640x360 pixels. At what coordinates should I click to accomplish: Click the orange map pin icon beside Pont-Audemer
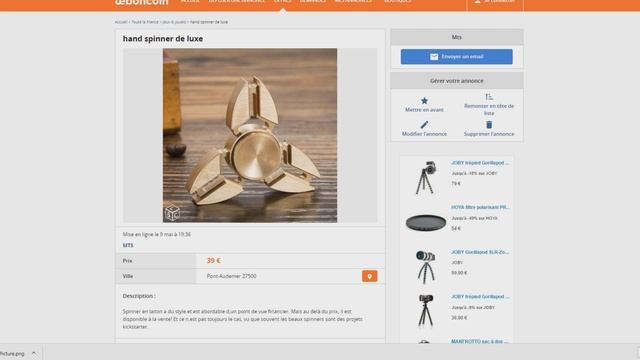[x=369, y=276]
